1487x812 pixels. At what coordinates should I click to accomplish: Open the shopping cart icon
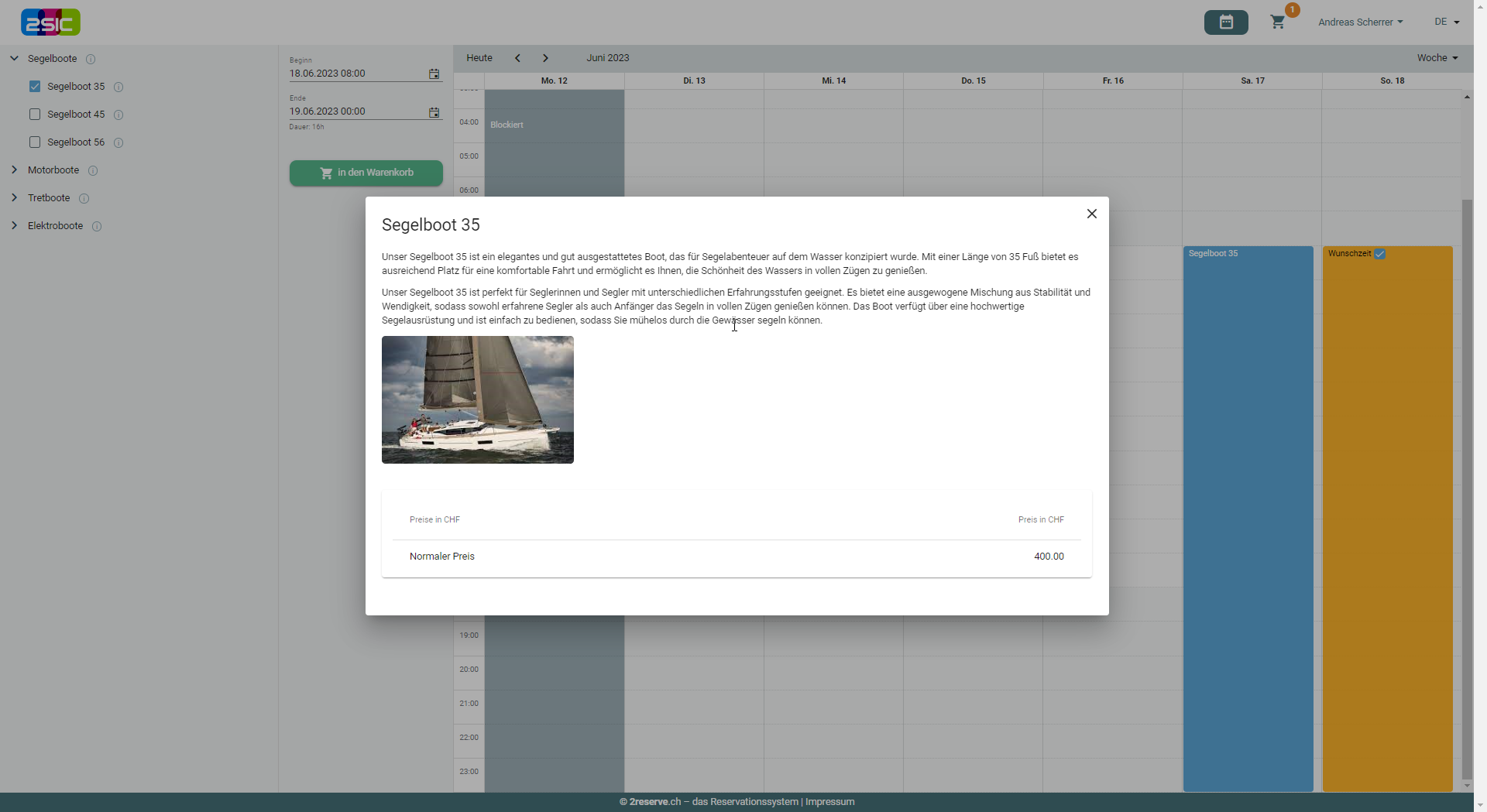coord(1278,22)
